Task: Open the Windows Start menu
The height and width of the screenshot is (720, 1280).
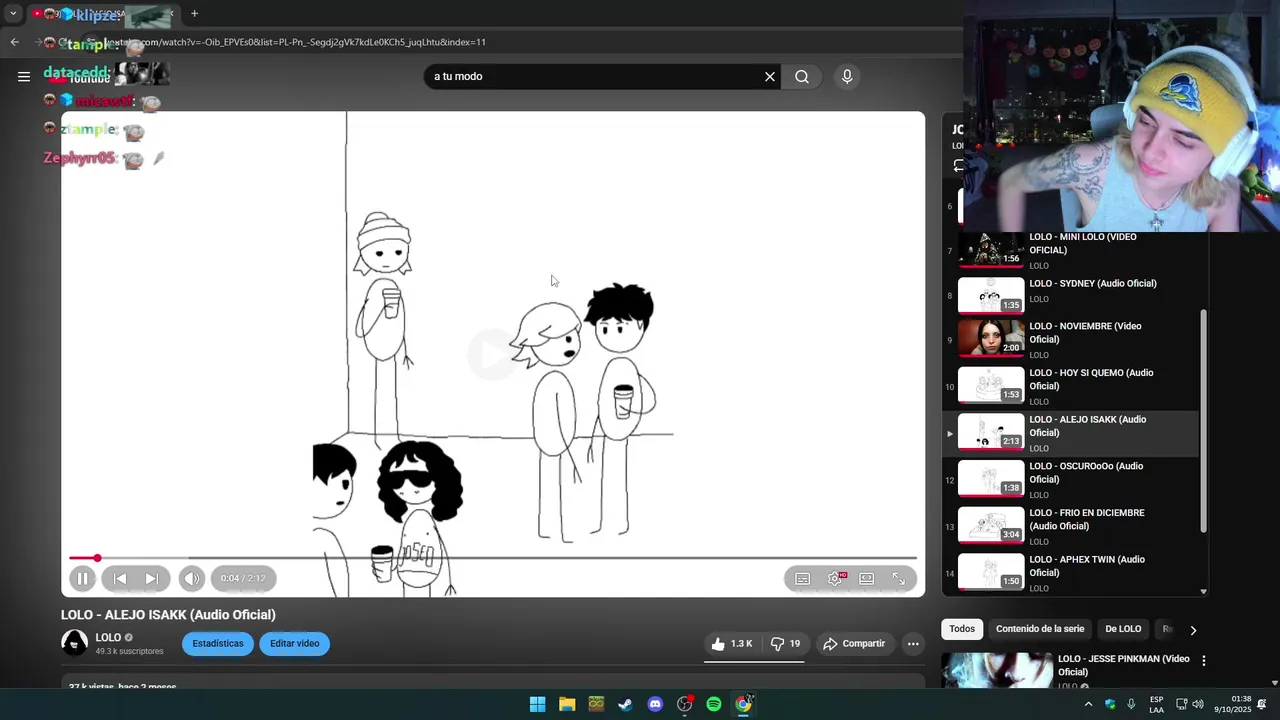Action: 537,704
